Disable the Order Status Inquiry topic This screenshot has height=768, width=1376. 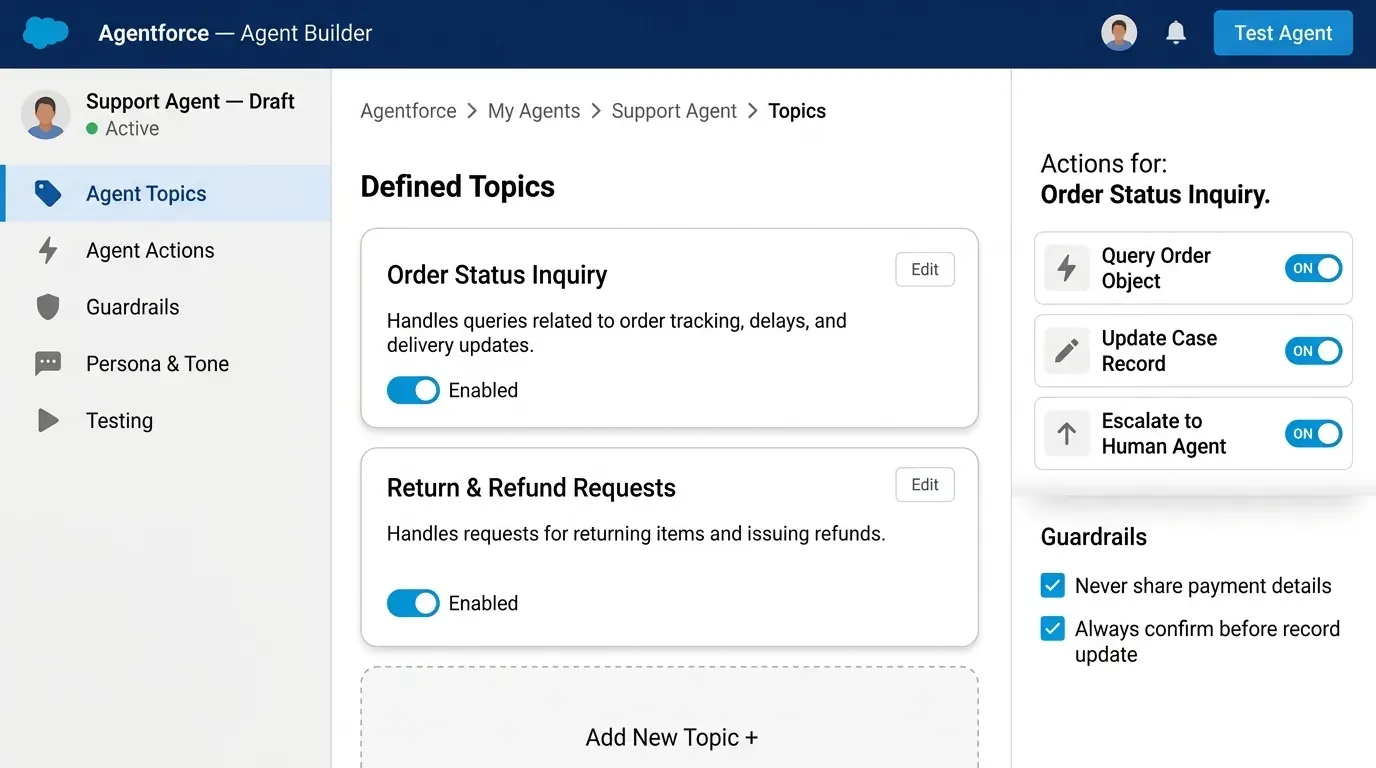point(413,390)
